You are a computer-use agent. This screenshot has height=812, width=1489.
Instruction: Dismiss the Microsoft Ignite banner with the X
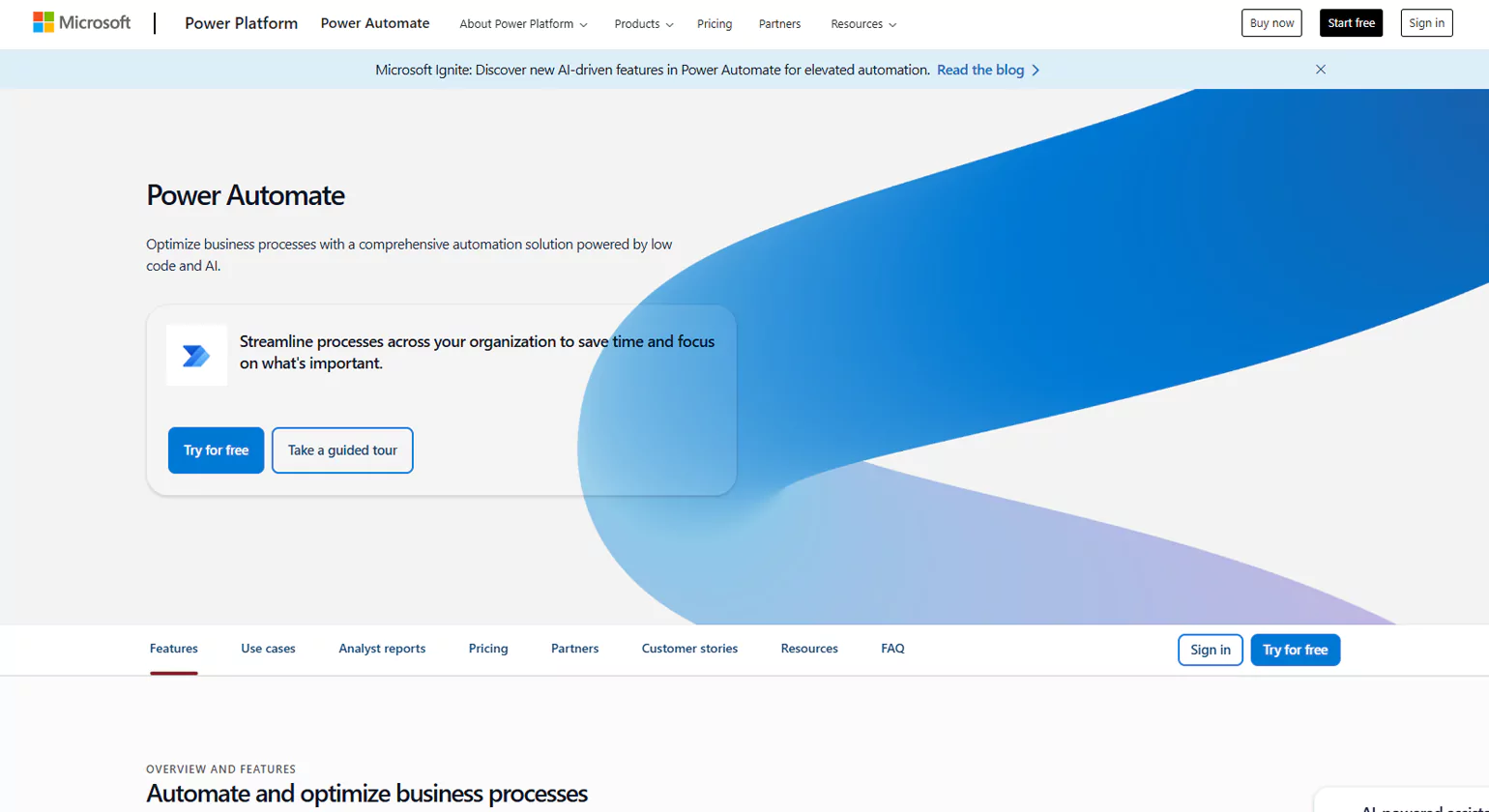click(1320, 69)
